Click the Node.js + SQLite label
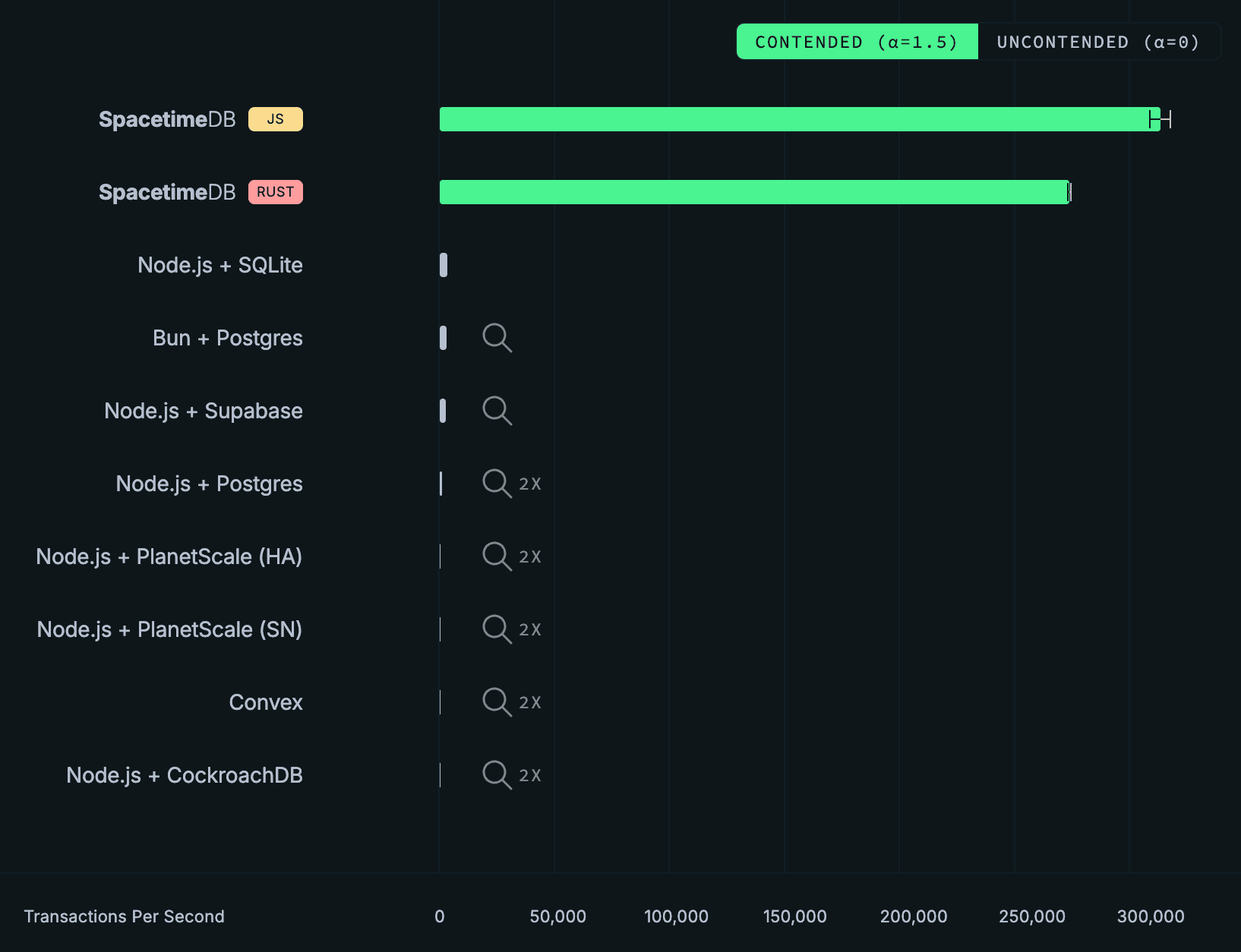The height and width of the screenshot is (952, 1241). pos(220,265)
